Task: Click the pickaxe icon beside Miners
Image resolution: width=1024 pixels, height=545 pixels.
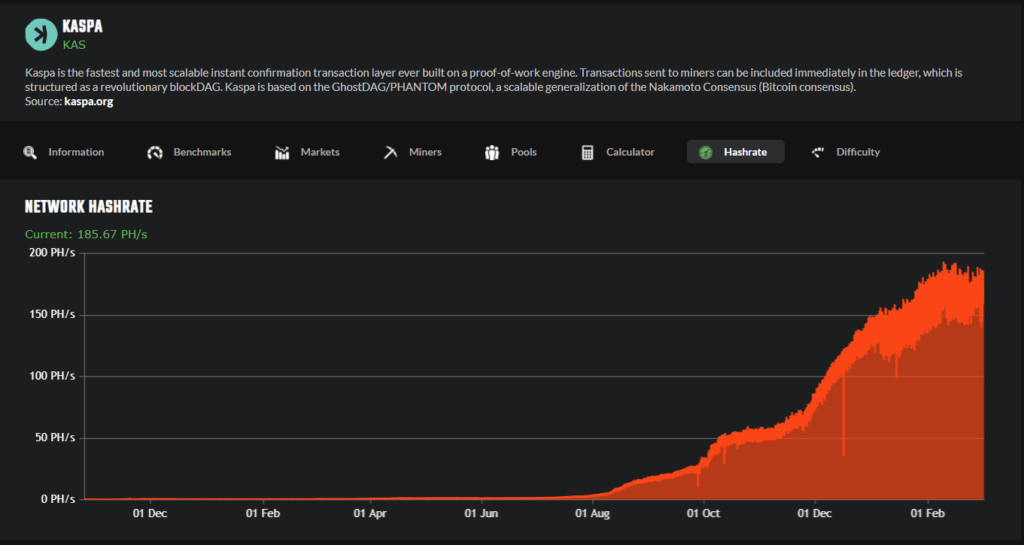Action: [x=391, y=152]
